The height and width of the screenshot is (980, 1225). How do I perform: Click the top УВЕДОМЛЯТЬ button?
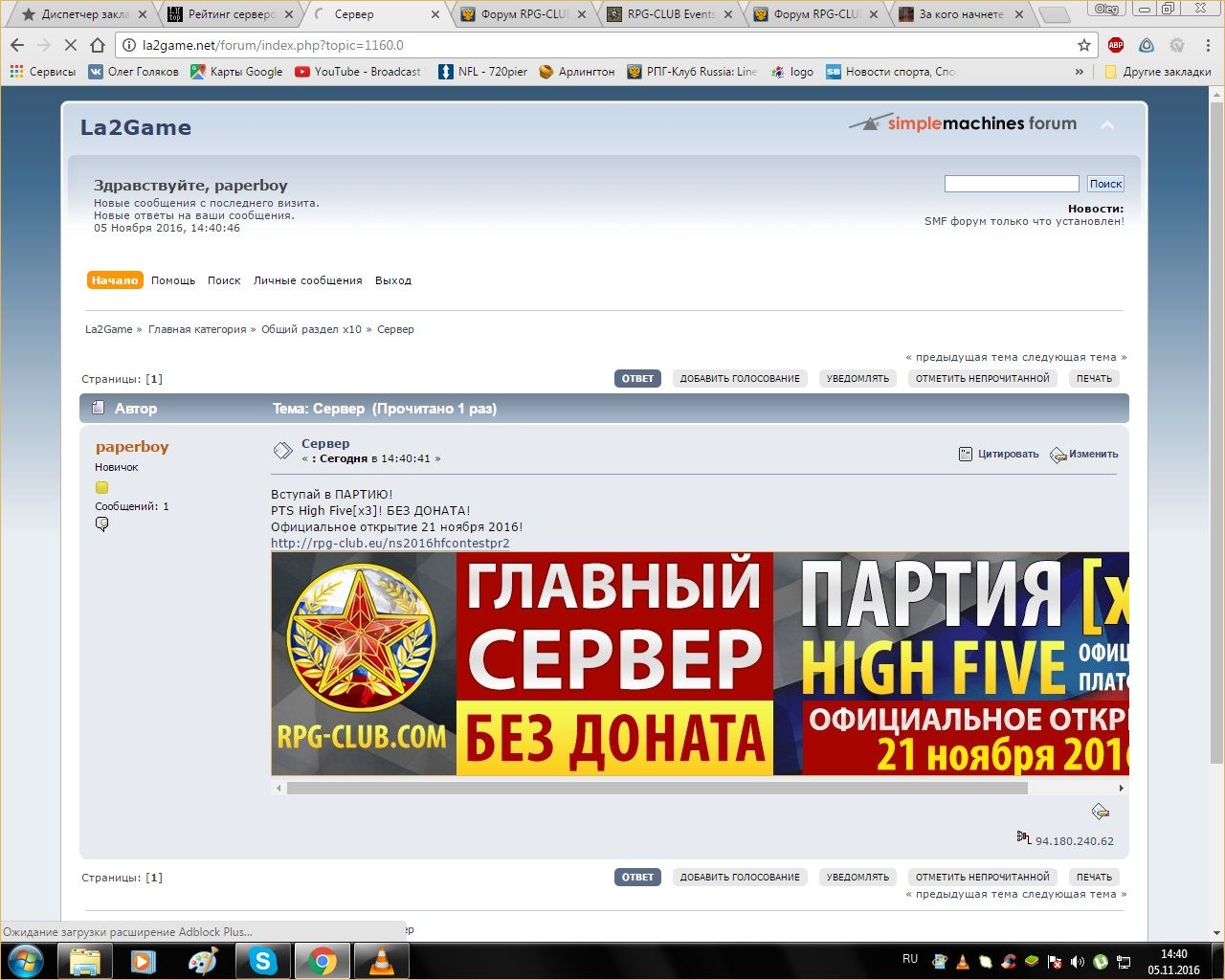(x=857, y=379)
